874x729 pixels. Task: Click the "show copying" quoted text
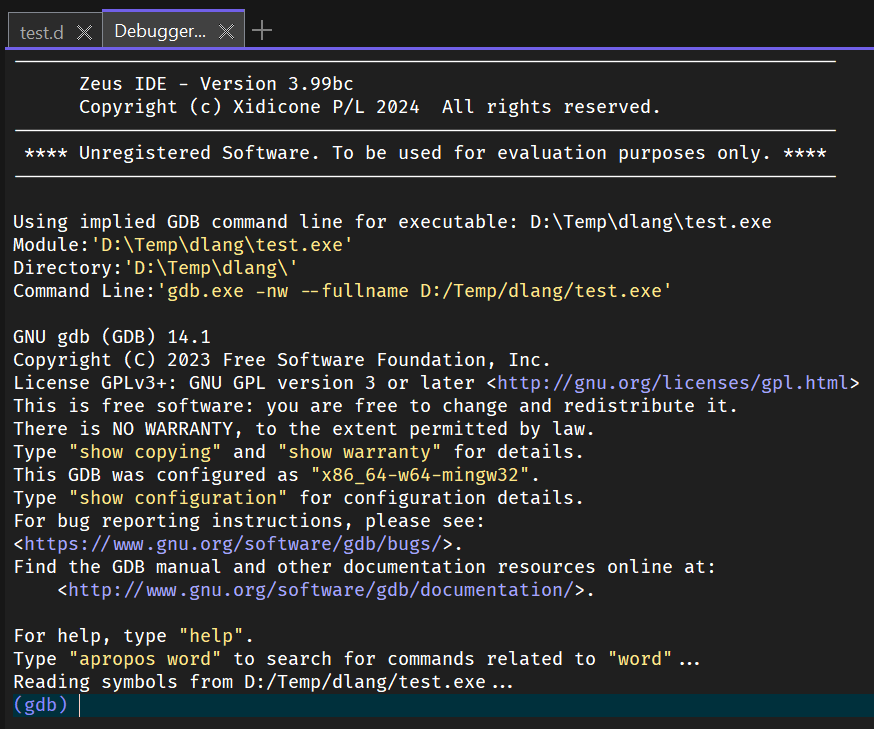(145, 452)
